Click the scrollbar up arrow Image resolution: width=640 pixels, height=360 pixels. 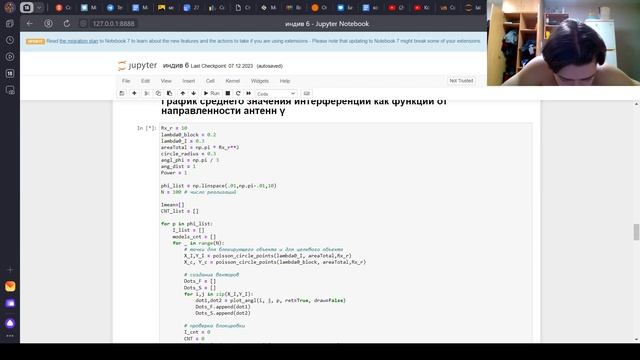click(x=636, y=104)
